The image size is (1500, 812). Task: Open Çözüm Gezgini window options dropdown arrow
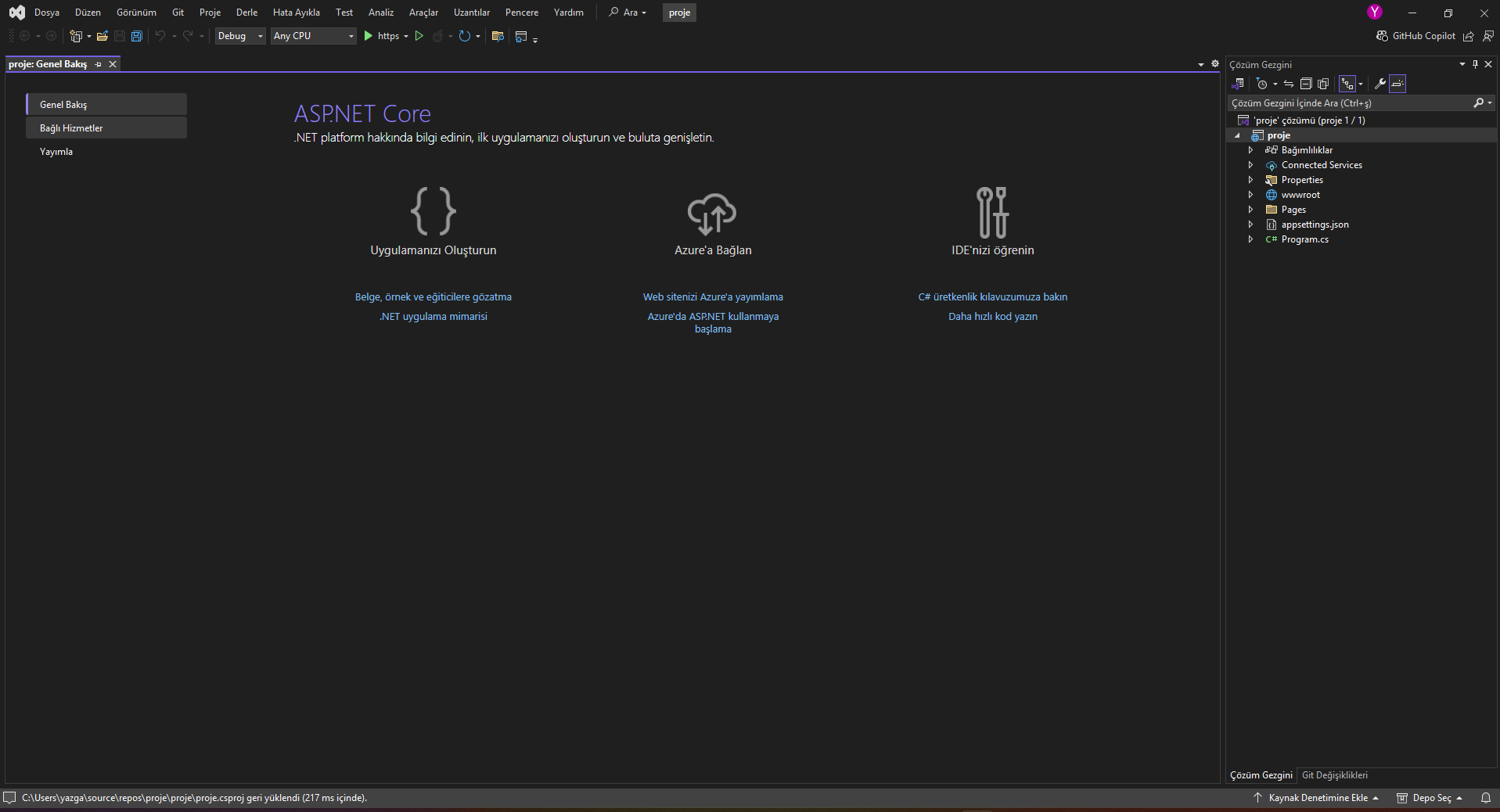pos(1462,64)
